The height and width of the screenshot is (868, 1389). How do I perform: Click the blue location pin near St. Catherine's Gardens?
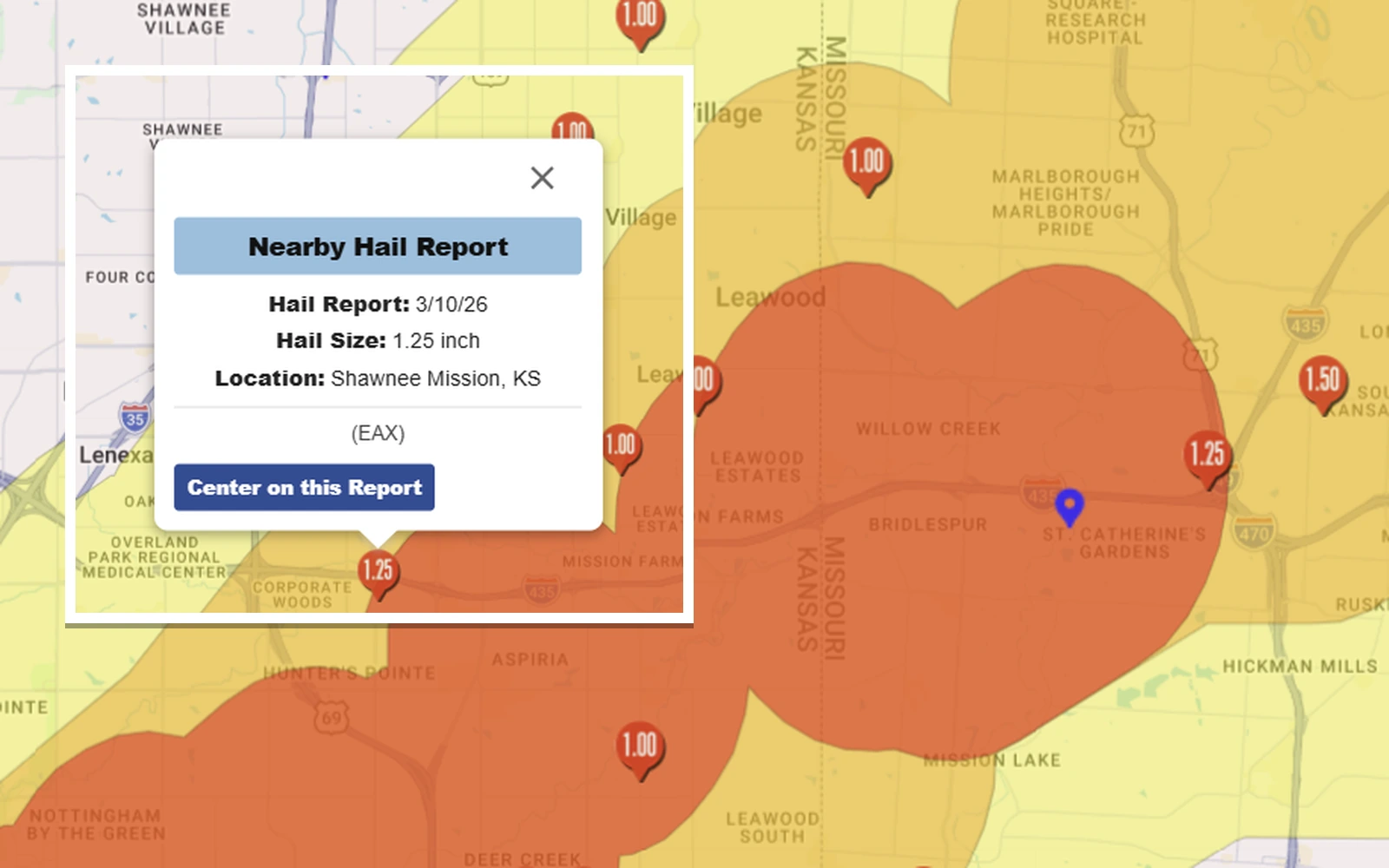(x=1070, y=507)
